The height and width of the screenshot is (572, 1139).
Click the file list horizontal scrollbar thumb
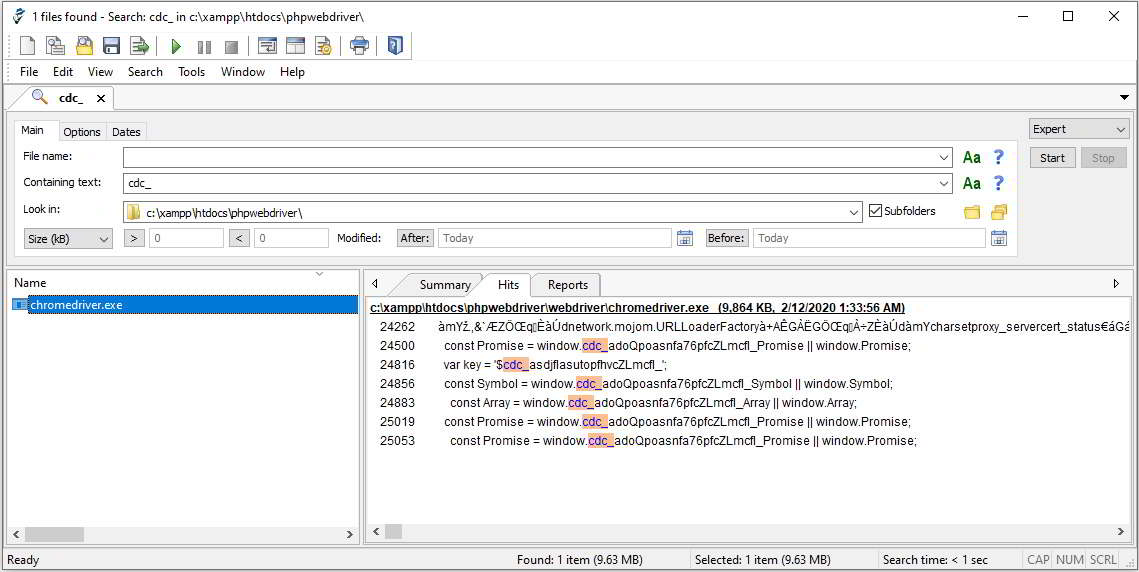pyautogui.click(x=54, y=534)
